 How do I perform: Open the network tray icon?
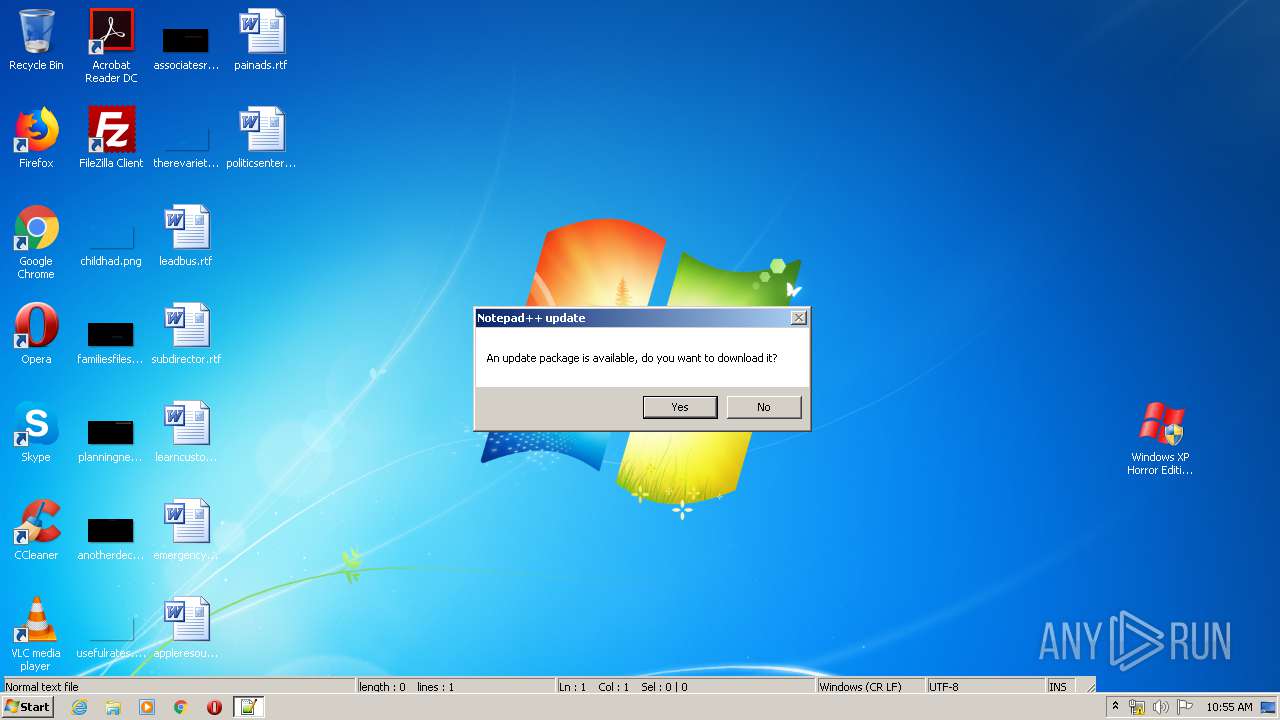click(1137, 707)
